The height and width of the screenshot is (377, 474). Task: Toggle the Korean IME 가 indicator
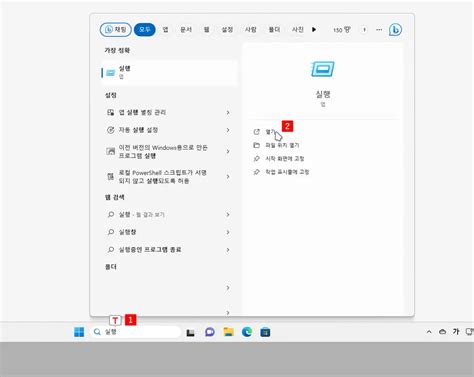[456, 332]
